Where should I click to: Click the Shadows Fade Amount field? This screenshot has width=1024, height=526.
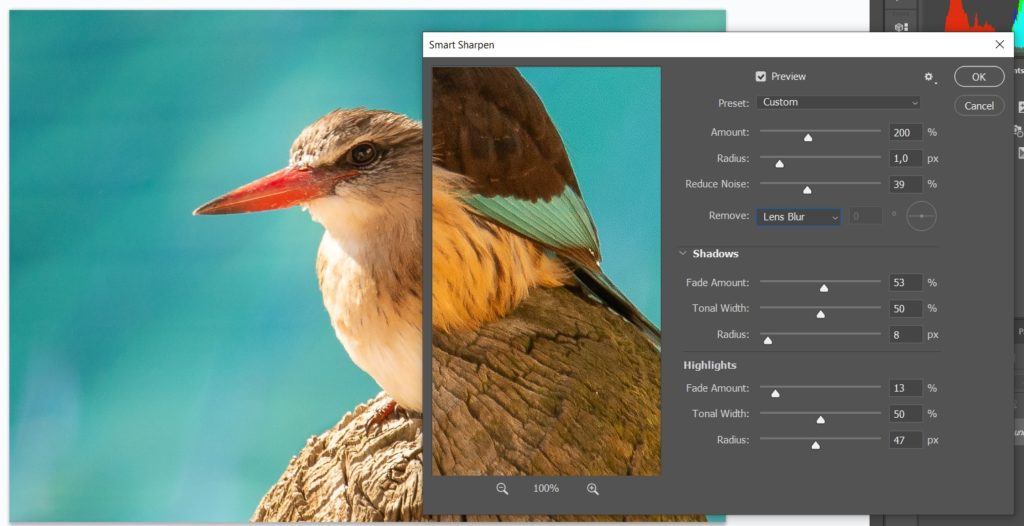[905, 283]
